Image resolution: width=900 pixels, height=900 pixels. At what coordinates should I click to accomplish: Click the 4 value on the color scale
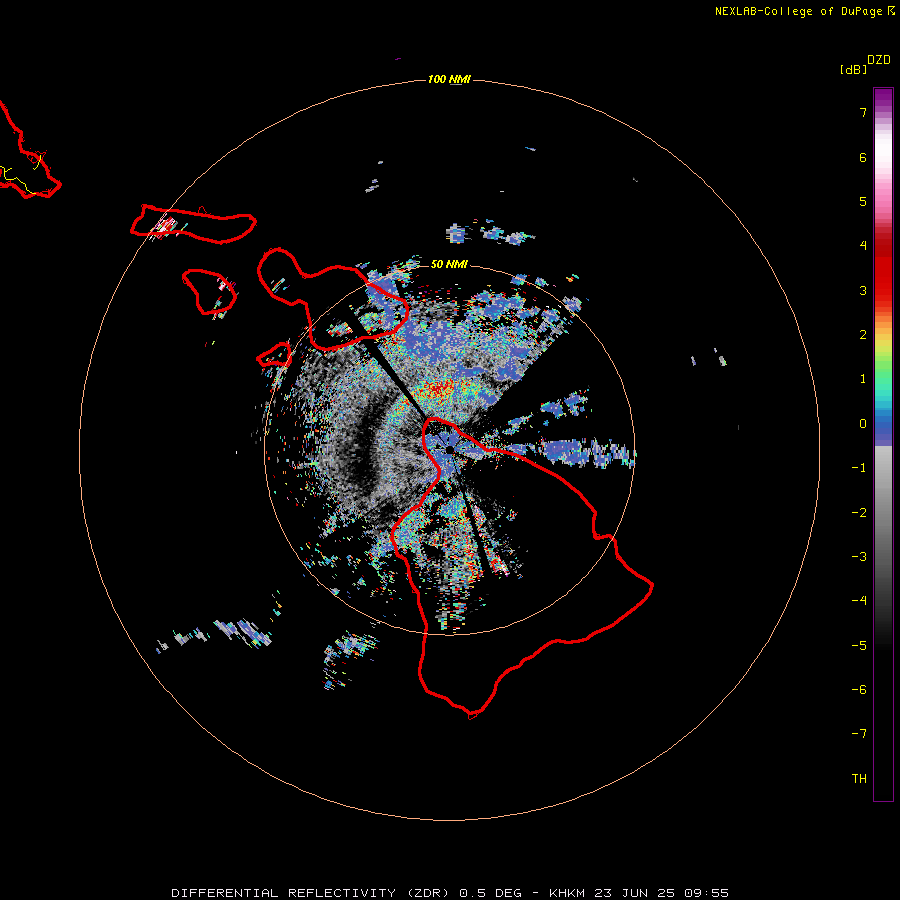pyautogui.click(x=863, y=246)
